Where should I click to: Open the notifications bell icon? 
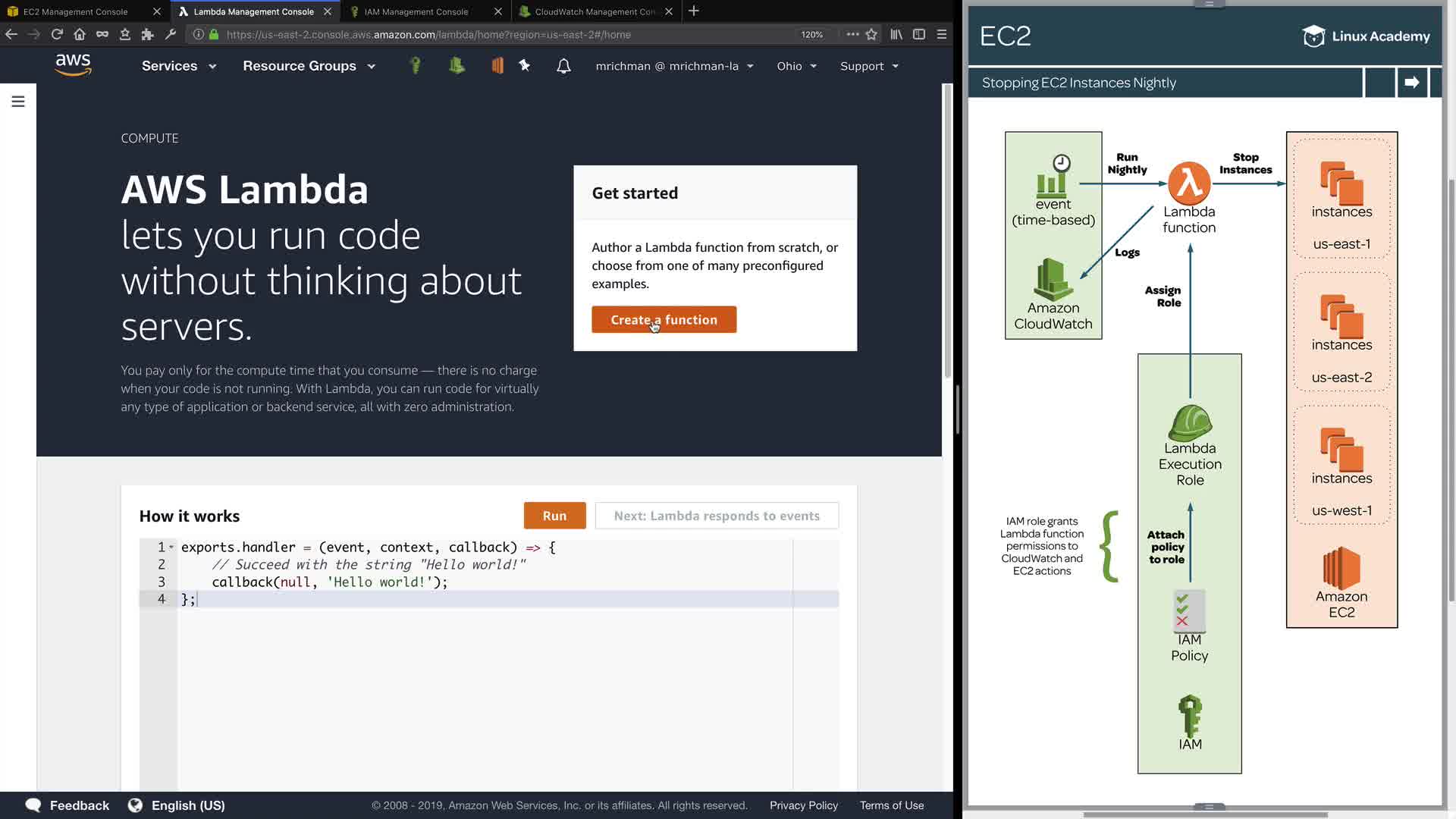[563, 66]
